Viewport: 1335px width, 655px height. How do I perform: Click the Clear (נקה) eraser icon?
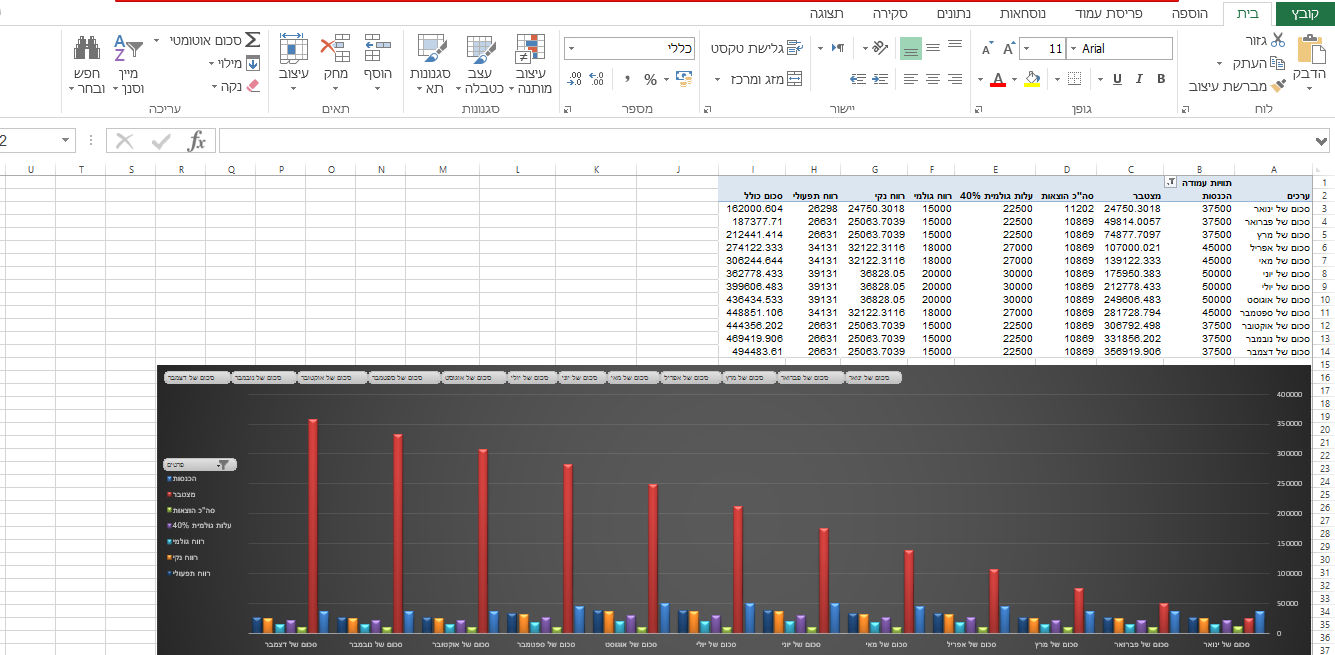[252, 86]
